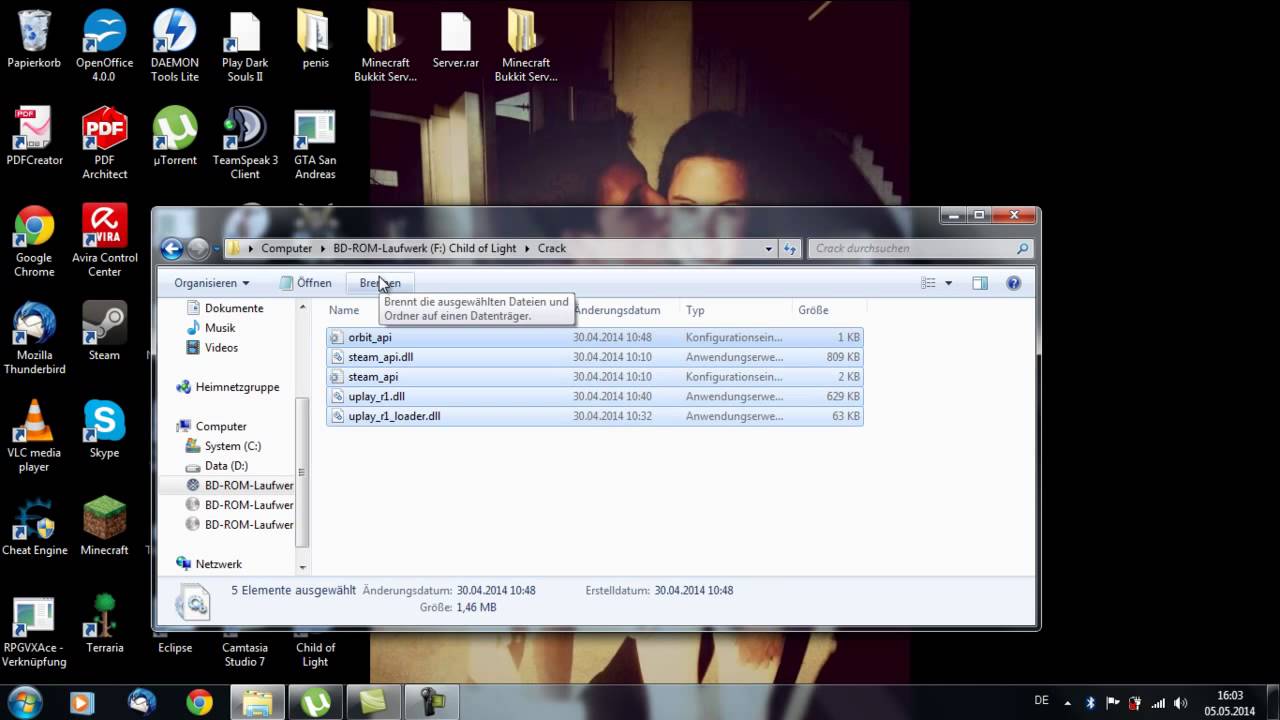The image size is (1280, 720).
Task: Click Computer in address breadcrumb
Action: point(287,248)
